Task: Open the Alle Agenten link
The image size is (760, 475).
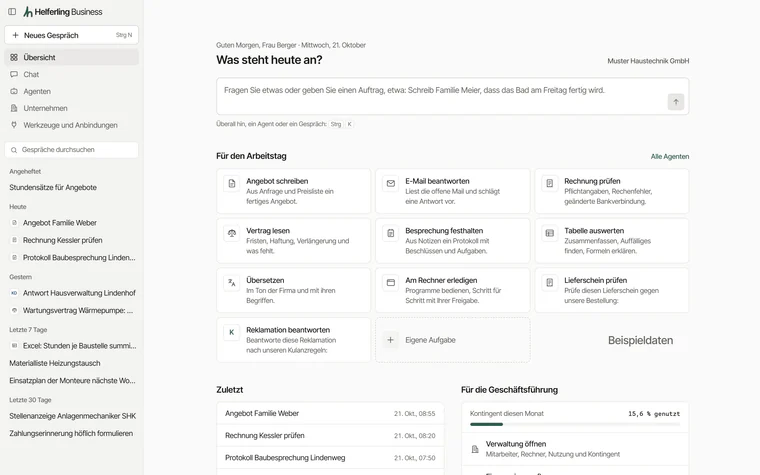Action: coord(669,157)
